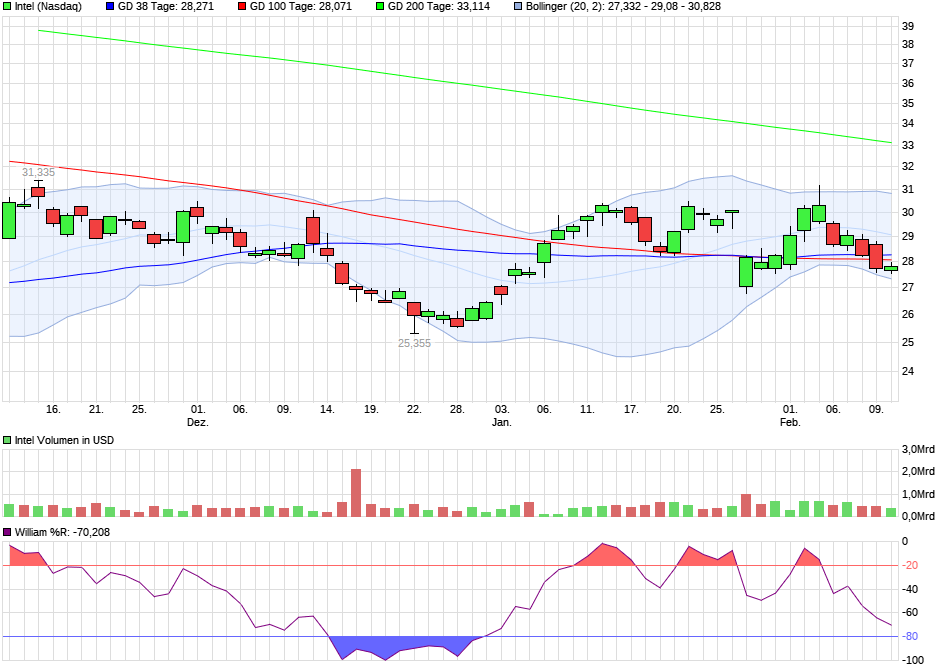Click the -20 Williams %R axis label
The height and width of the screenshot is (670, 940).
click(911, 566)
